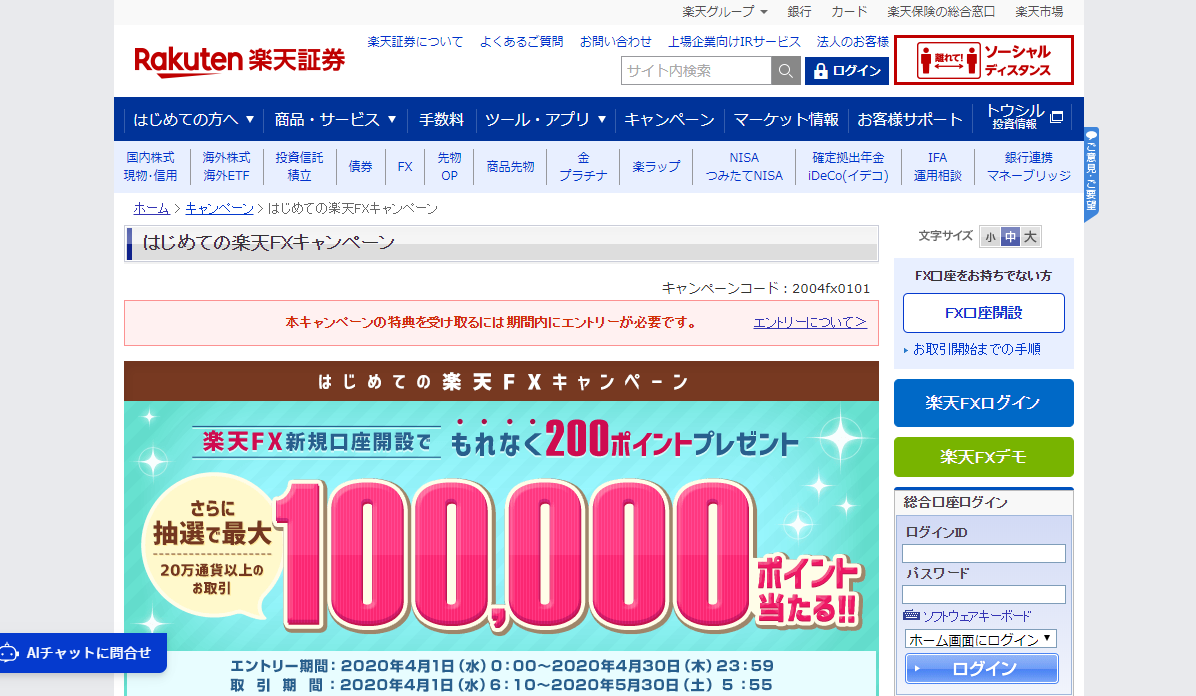Open the よくあるご質問 link

[x=521, y=42]
